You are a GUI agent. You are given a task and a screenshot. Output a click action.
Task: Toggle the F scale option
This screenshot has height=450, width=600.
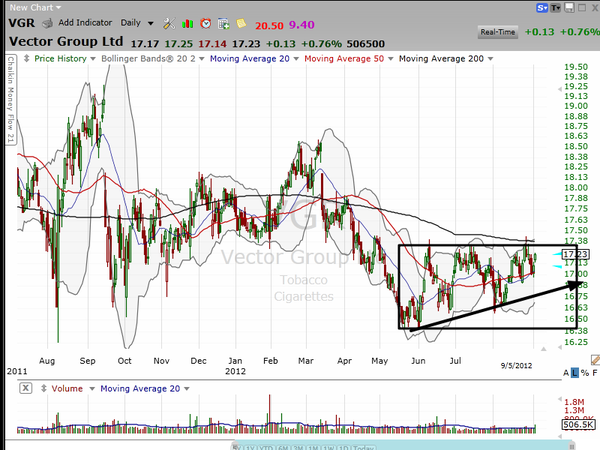point(595,373)
